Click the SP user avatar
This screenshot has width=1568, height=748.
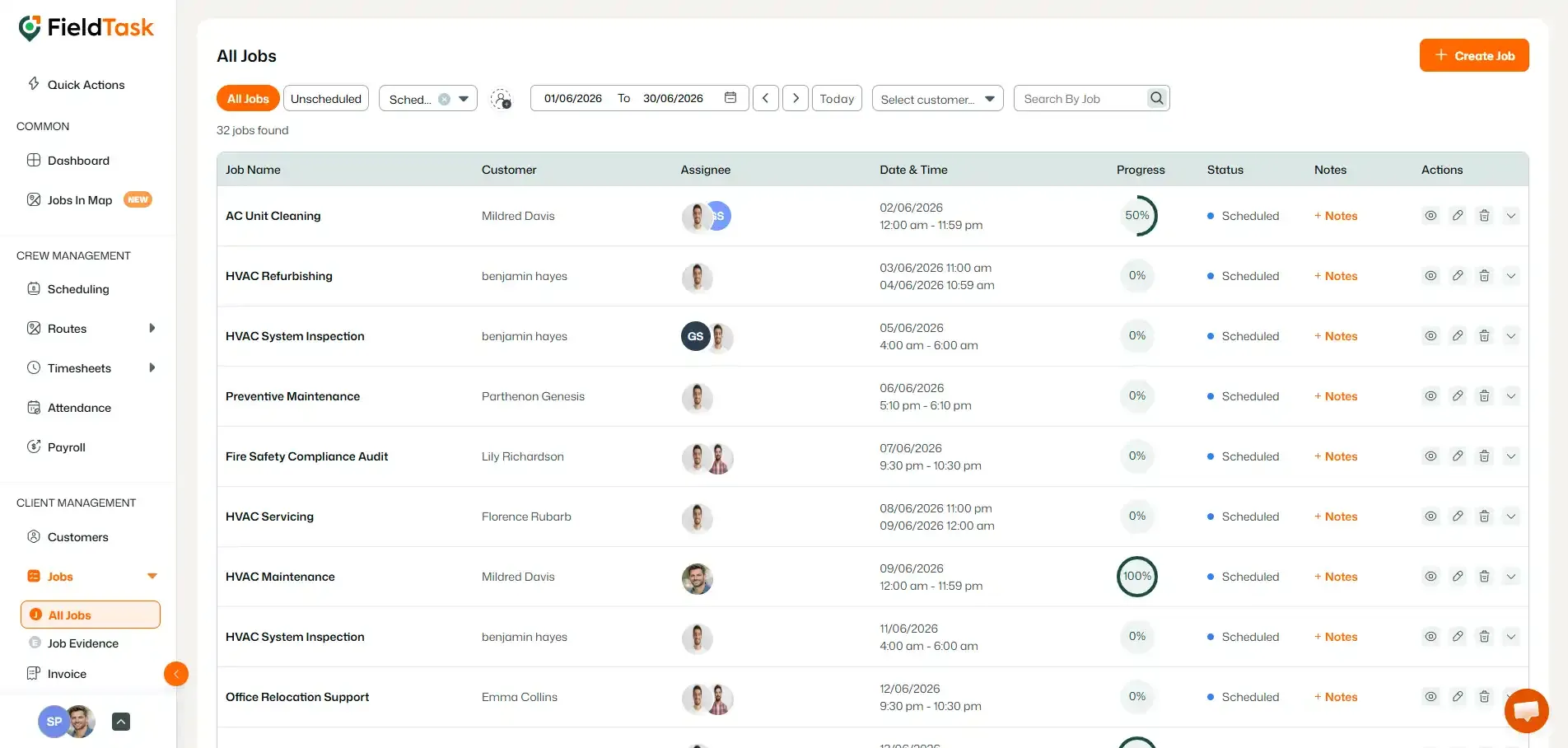pyautogui.click(x=54, y=722)
